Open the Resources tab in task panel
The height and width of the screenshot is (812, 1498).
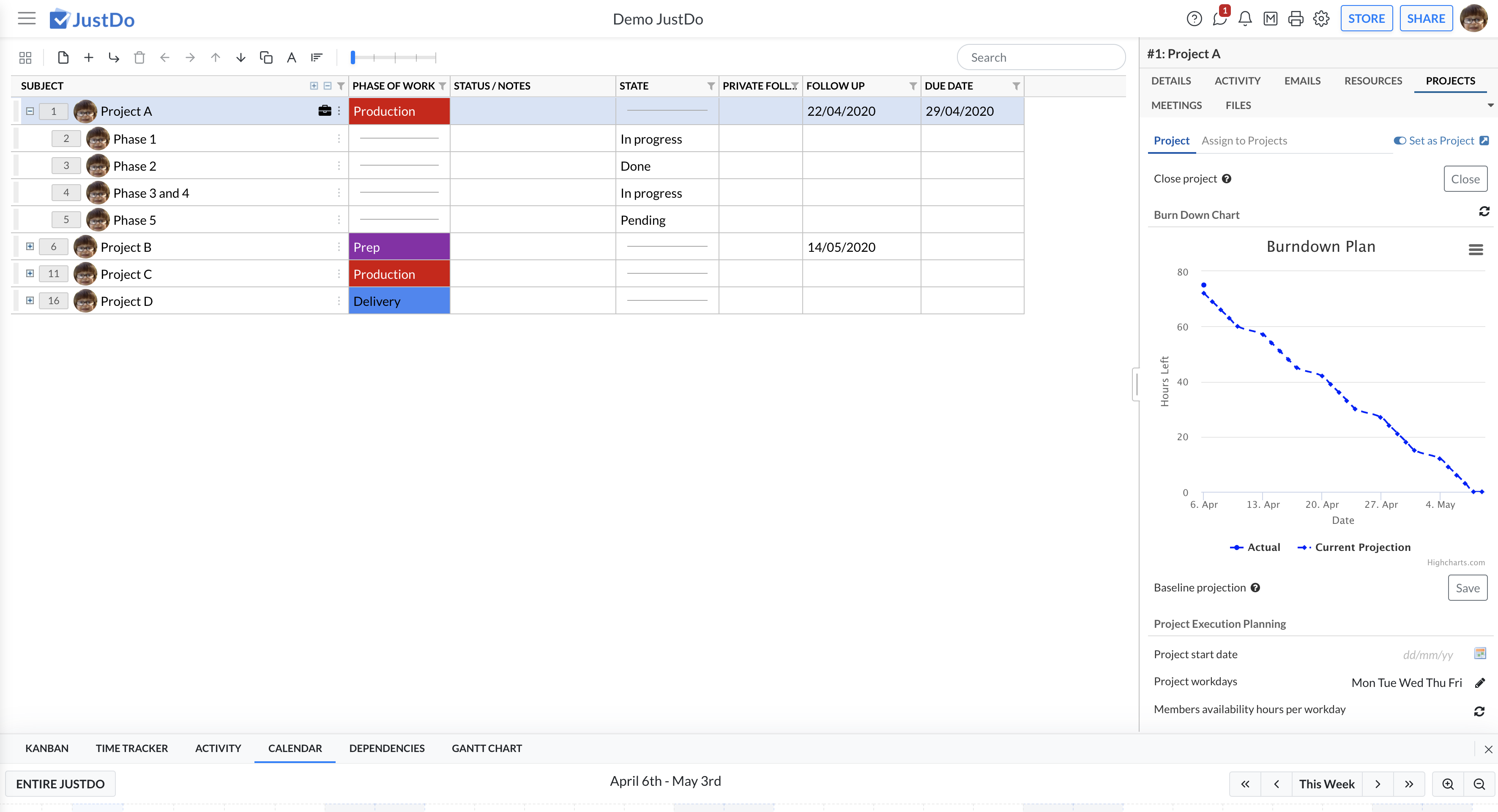[1372, 81]
